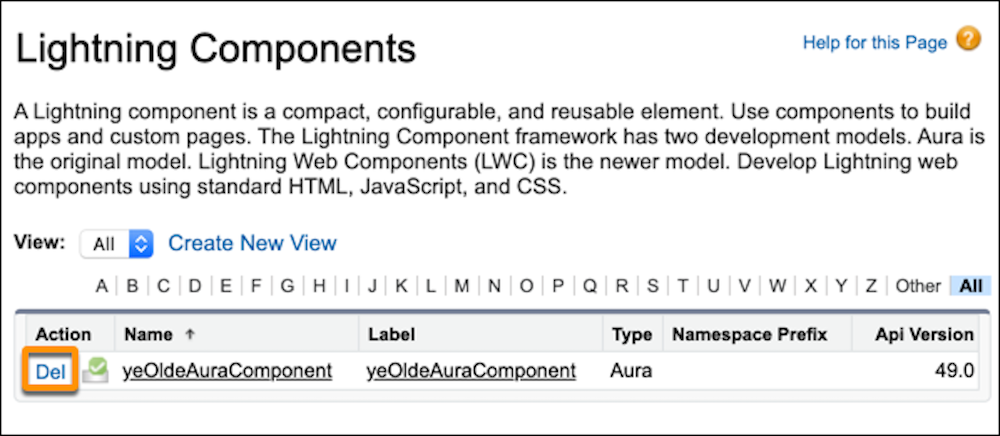The image size is (1000, 436).
Task: Filter list by letter A
Action: point(102,286)
